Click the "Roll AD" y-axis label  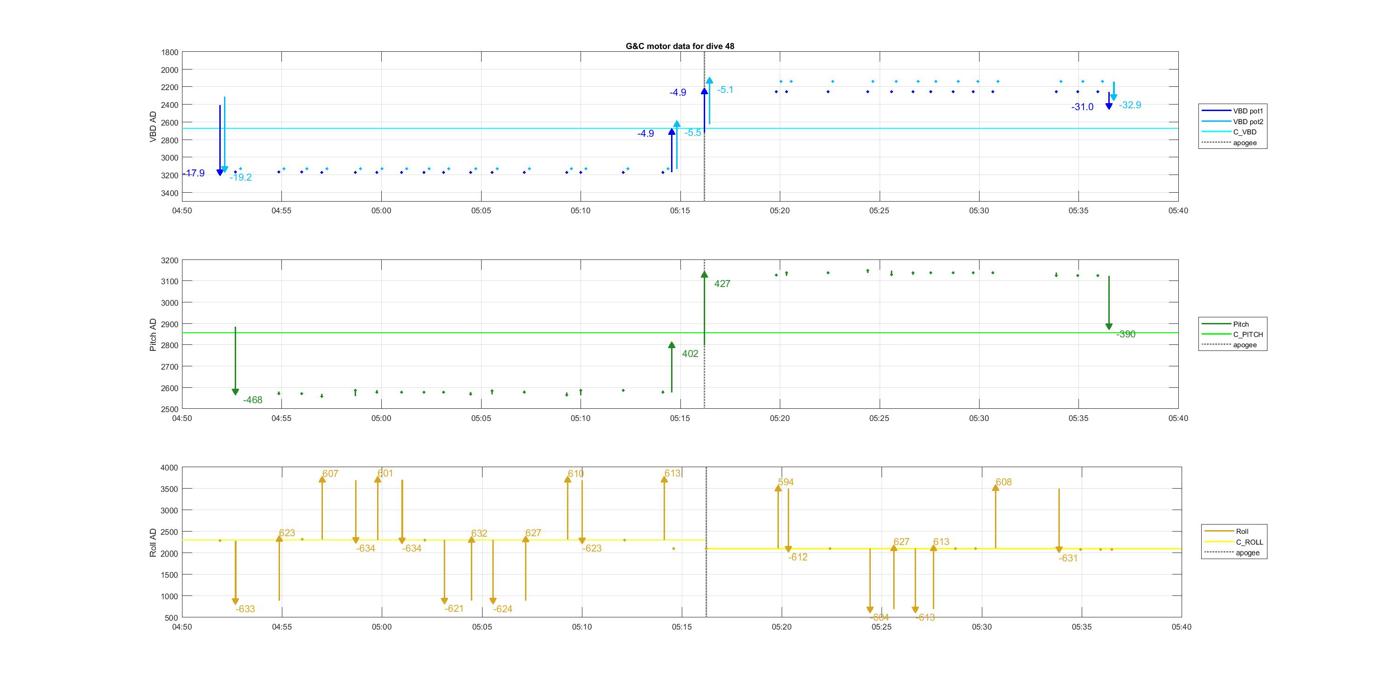153,542
